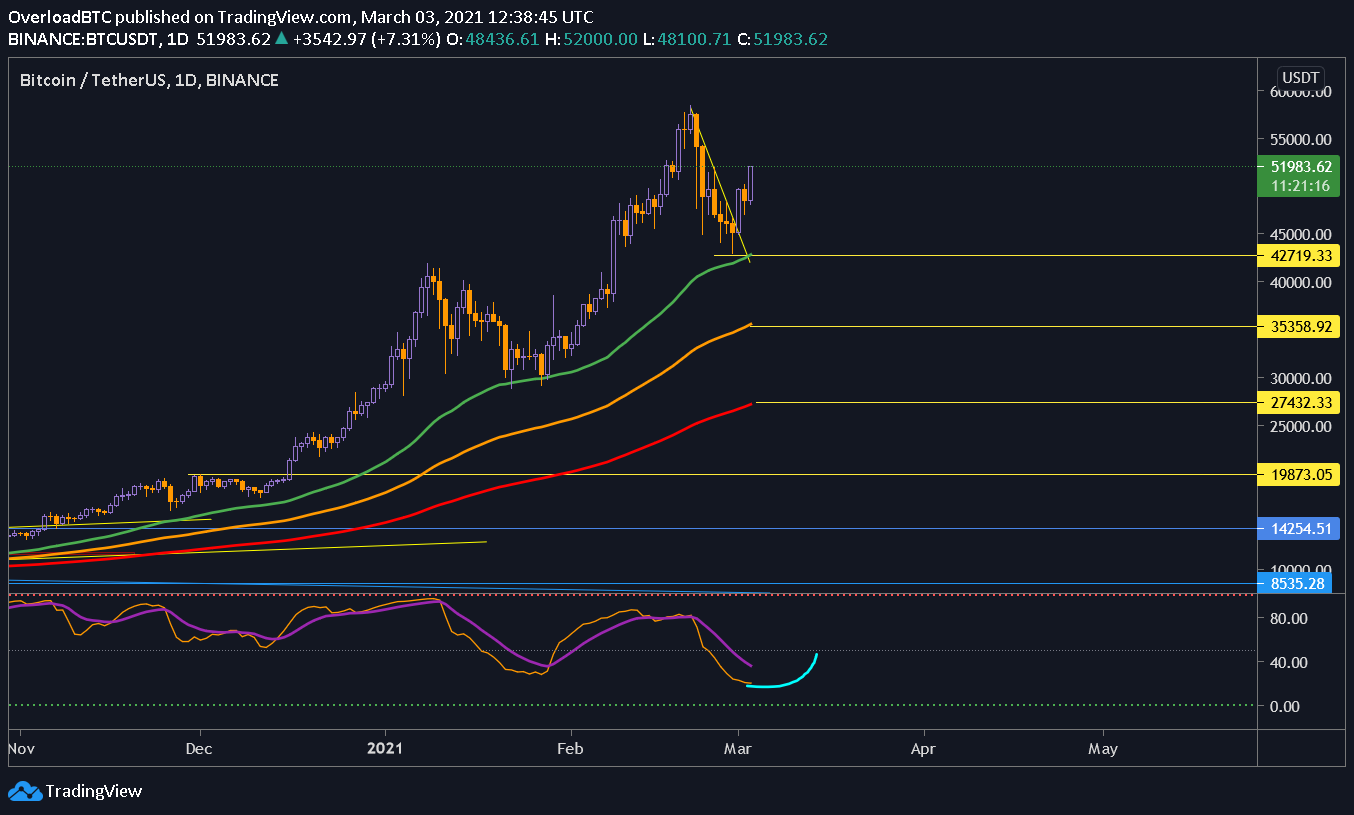Click the Nov label on time axis
The height and width of the screenshot is (815, 1354).
[20, 747]
